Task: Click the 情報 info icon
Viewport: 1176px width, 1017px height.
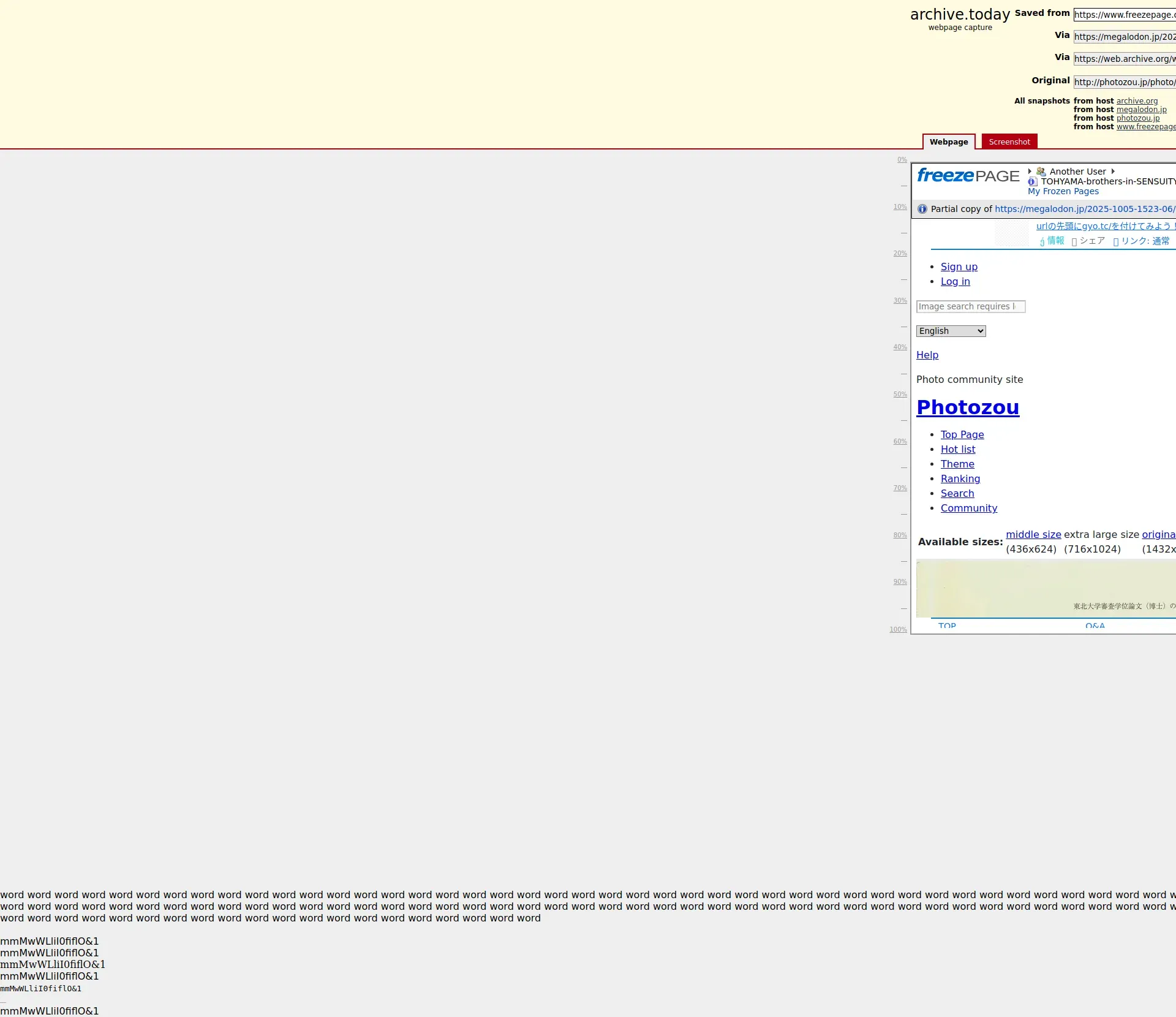Action: (x=1042, y=241)
